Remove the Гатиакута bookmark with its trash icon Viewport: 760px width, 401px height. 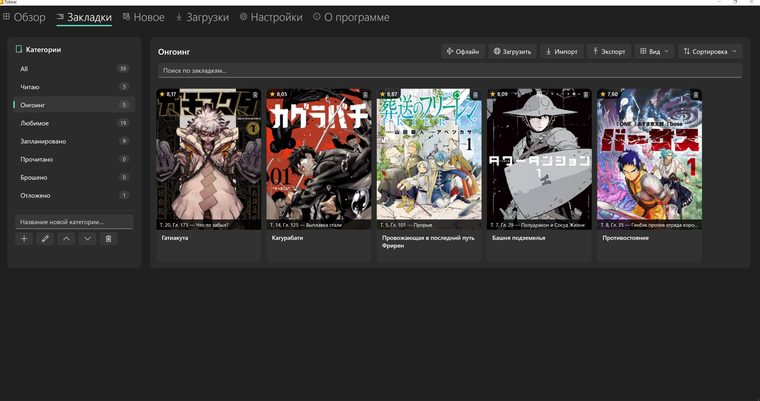pos(255,95)
